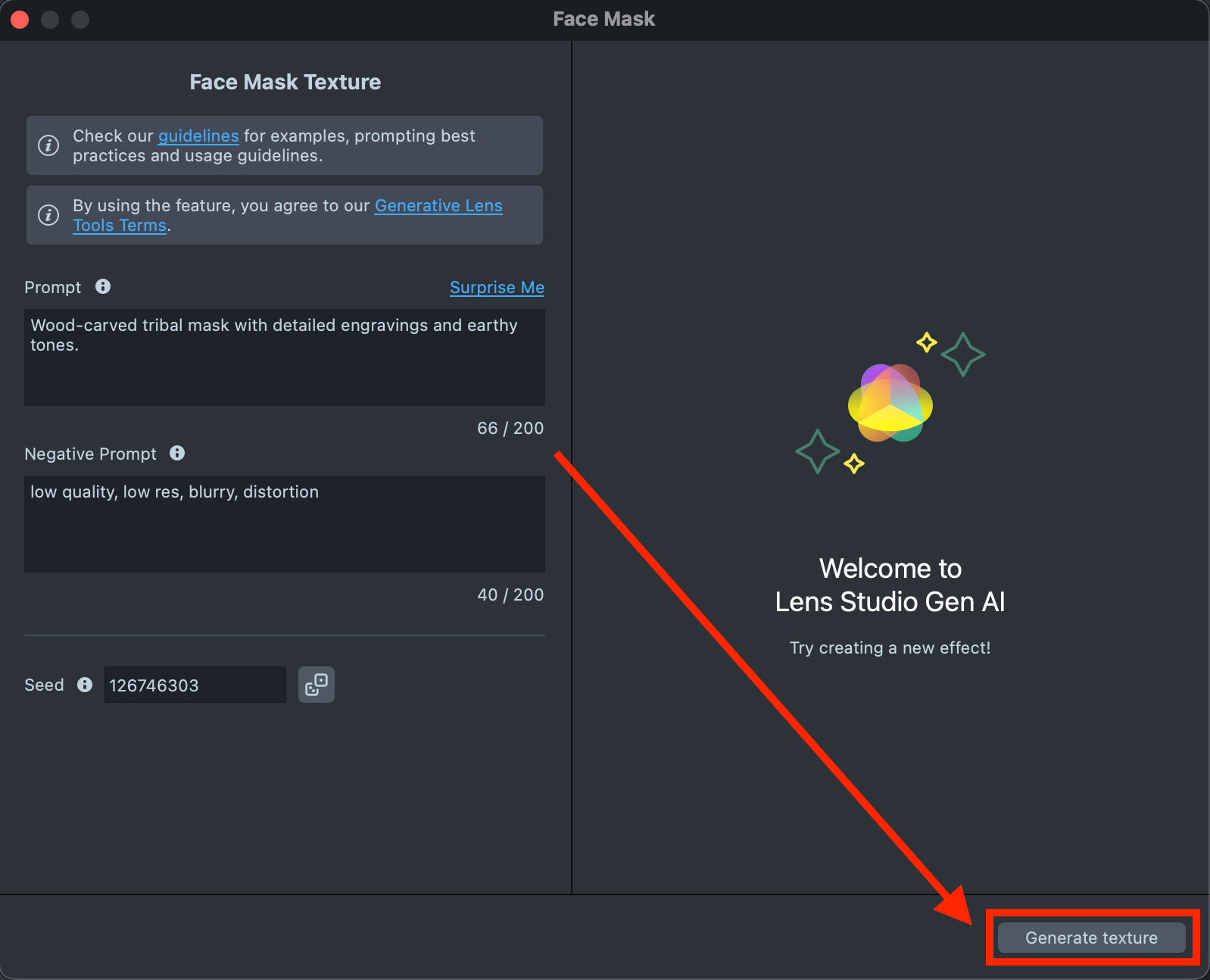Click the randomize seed dice icon
The image size is (1210, 980).
point(316,685)
